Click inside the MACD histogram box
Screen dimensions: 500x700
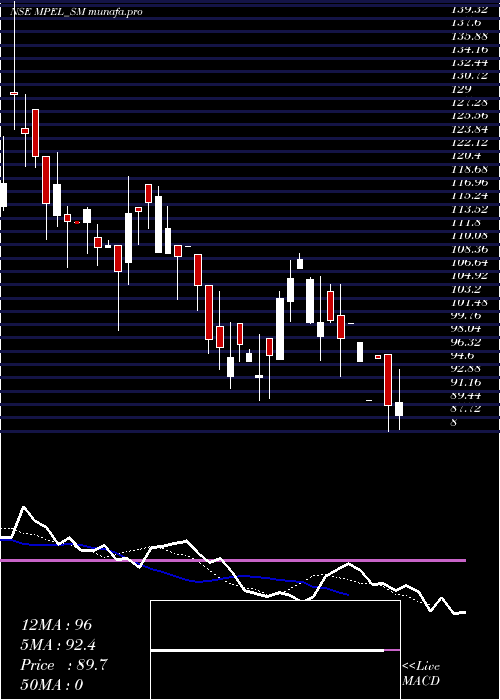[x=275, y=650]
